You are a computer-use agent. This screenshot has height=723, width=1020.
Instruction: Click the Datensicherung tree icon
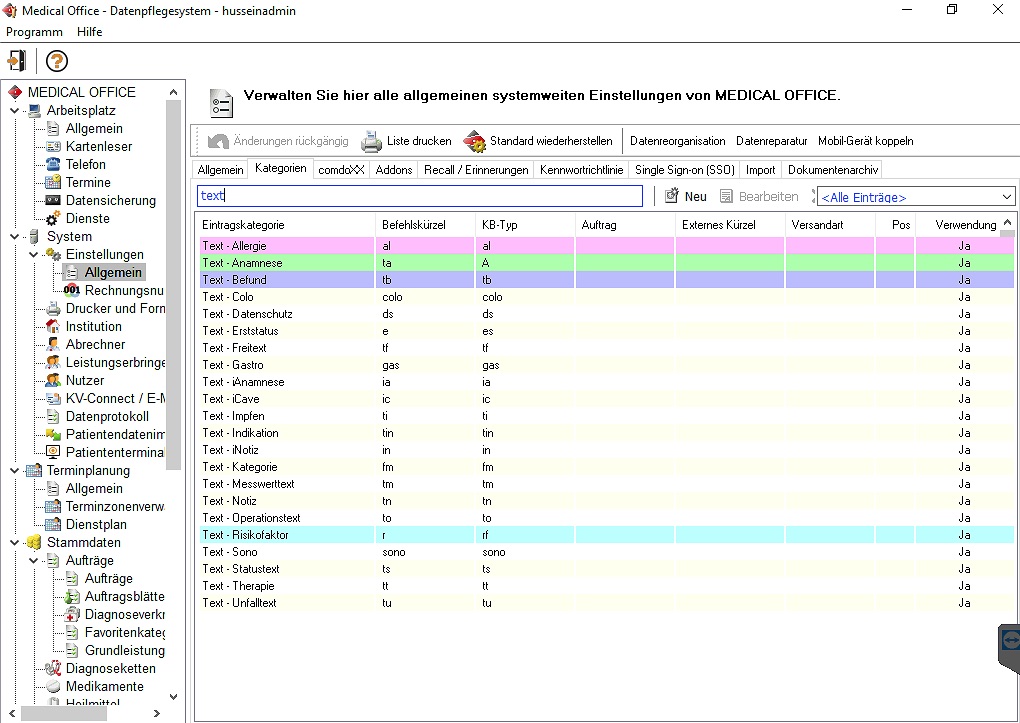click(53, 200)
